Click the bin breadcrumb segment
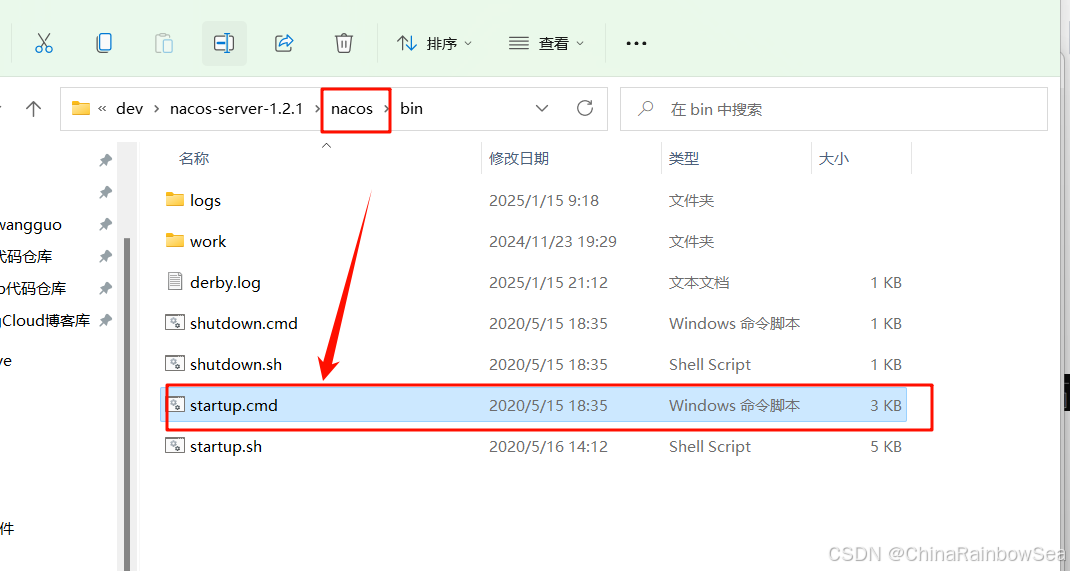The width and height of the screenshot is (1070, 571). click(x=411, y=108)
